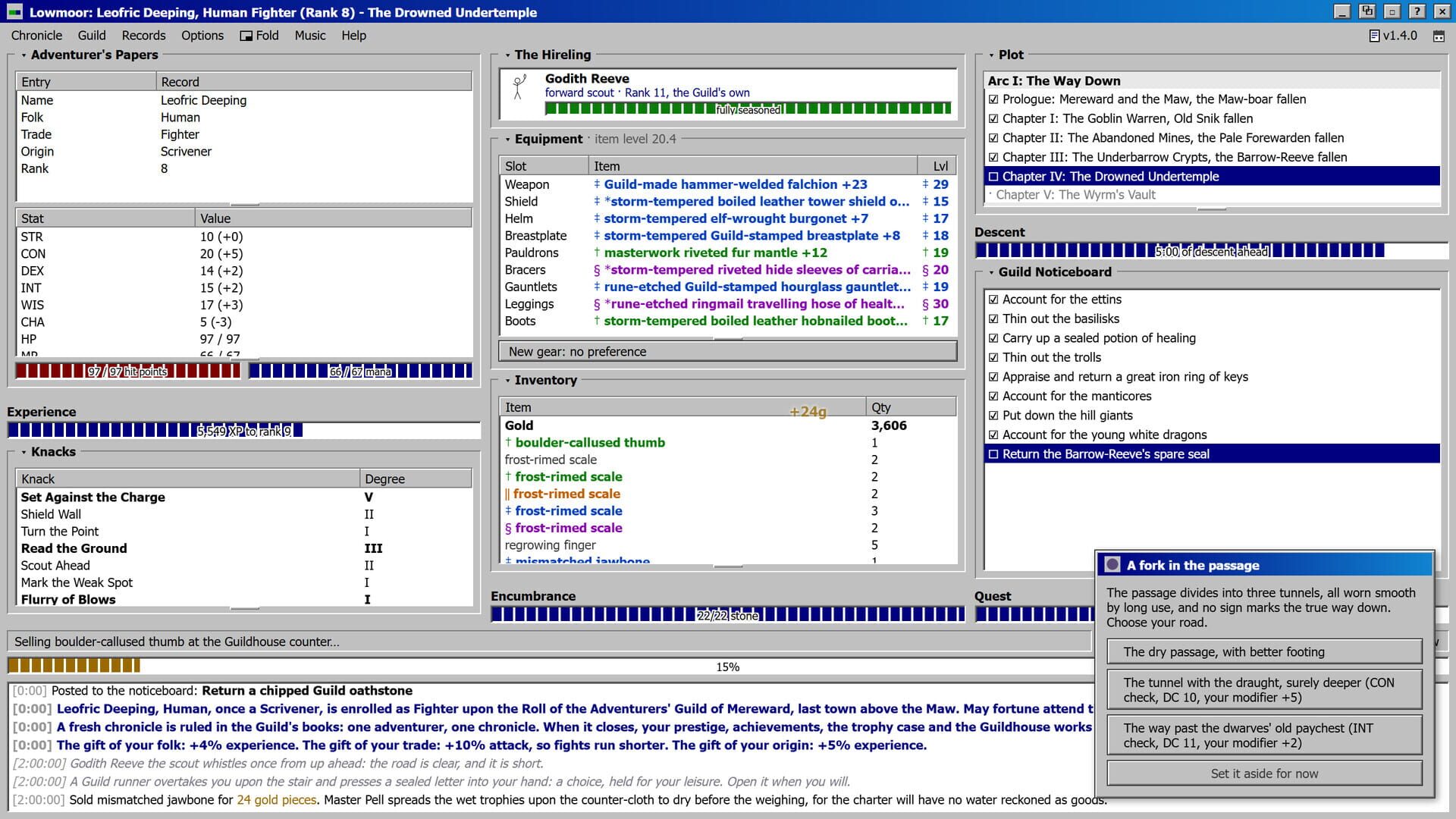Image resolution: width=1456 pixels, height=819 pixels.
Task: Collapse the Hireling panel
Action: (x=507, y=55)
